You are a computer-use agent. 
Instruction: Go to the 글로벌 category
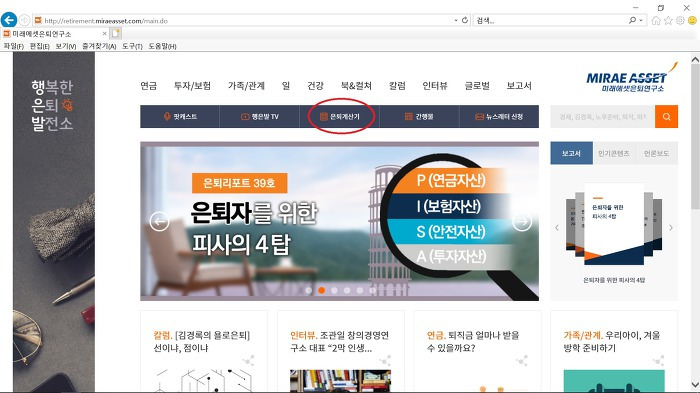[477, 85]
